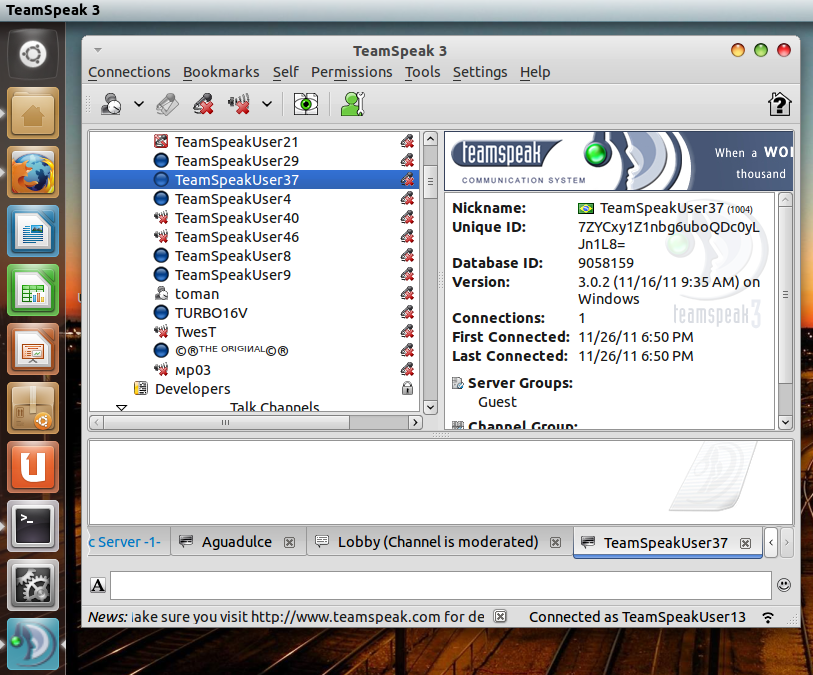Click the blue status icon of TeamSpeakUser29
The height and width of the screenshot is (675, 813).
click(161, 161)
